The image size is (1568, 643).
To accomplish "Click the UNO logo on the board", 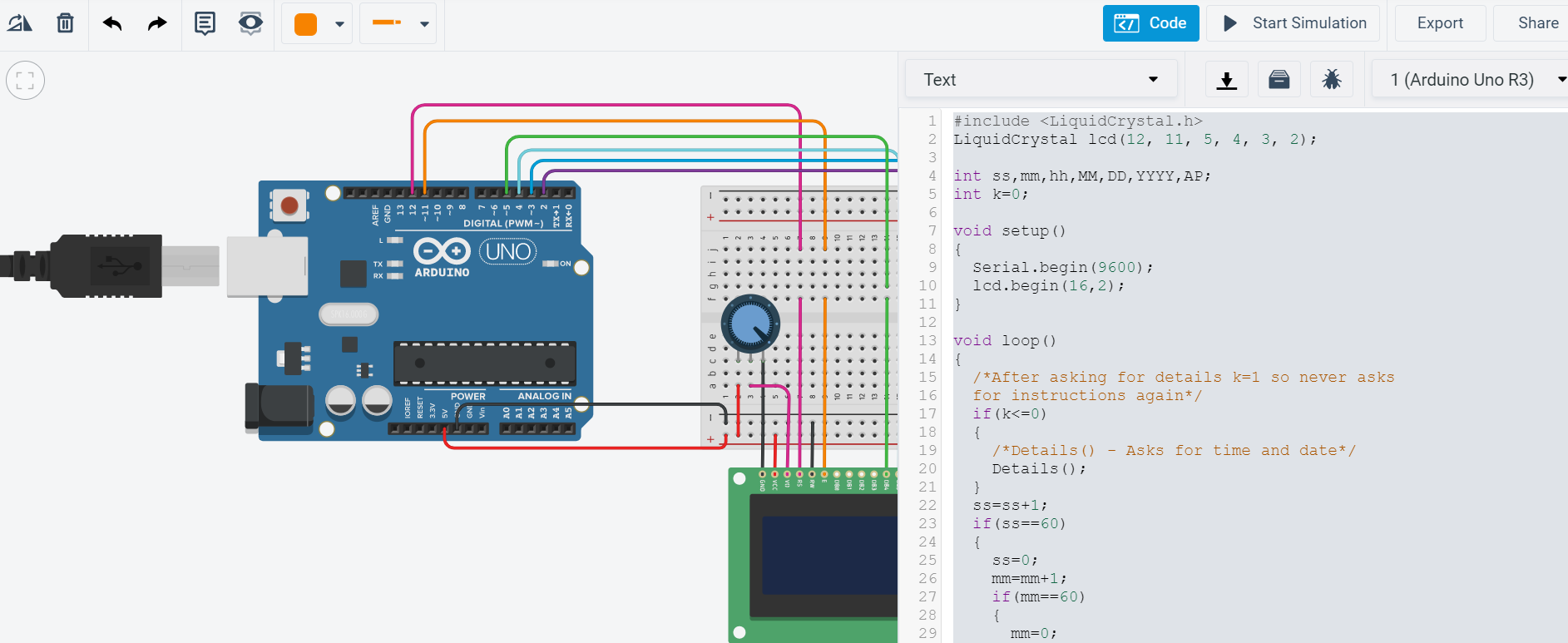I will tap(507, 251).
